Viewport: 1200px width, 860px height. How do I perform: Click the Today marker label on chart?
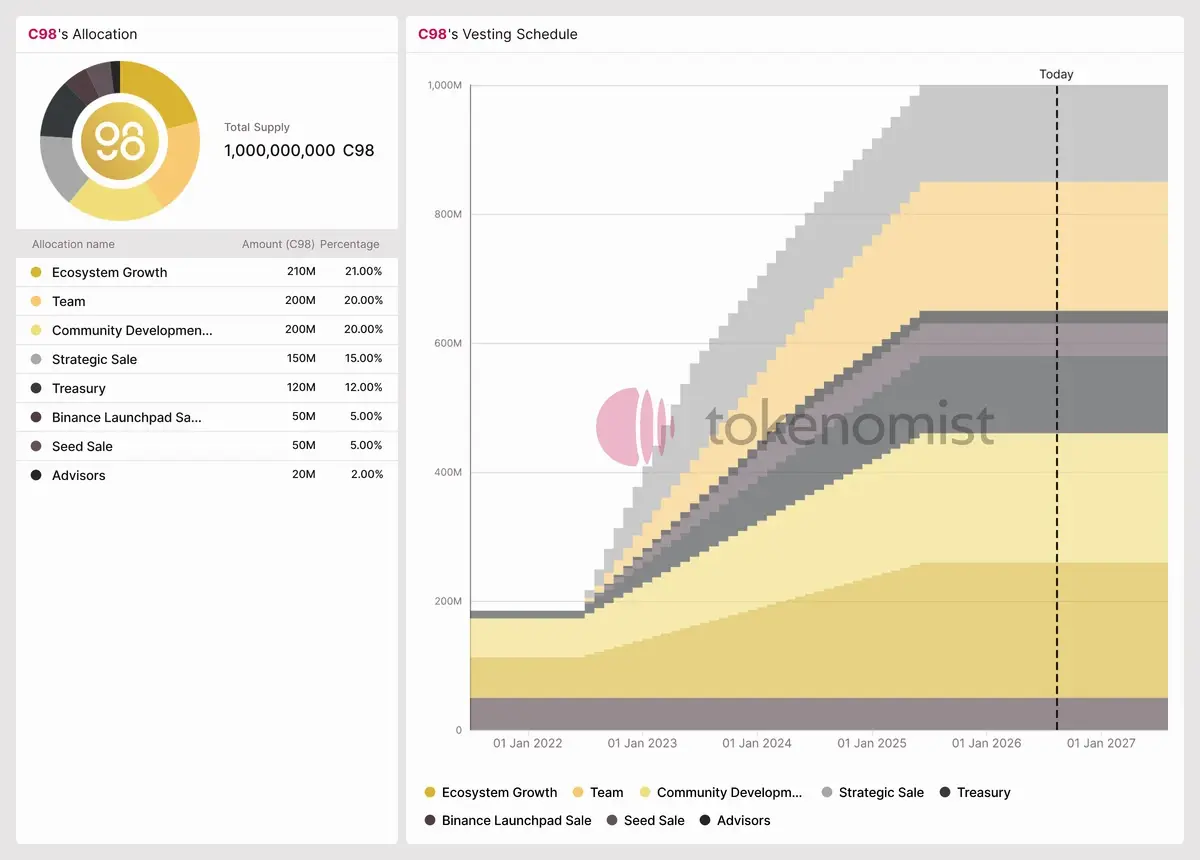click(1056, 74)
